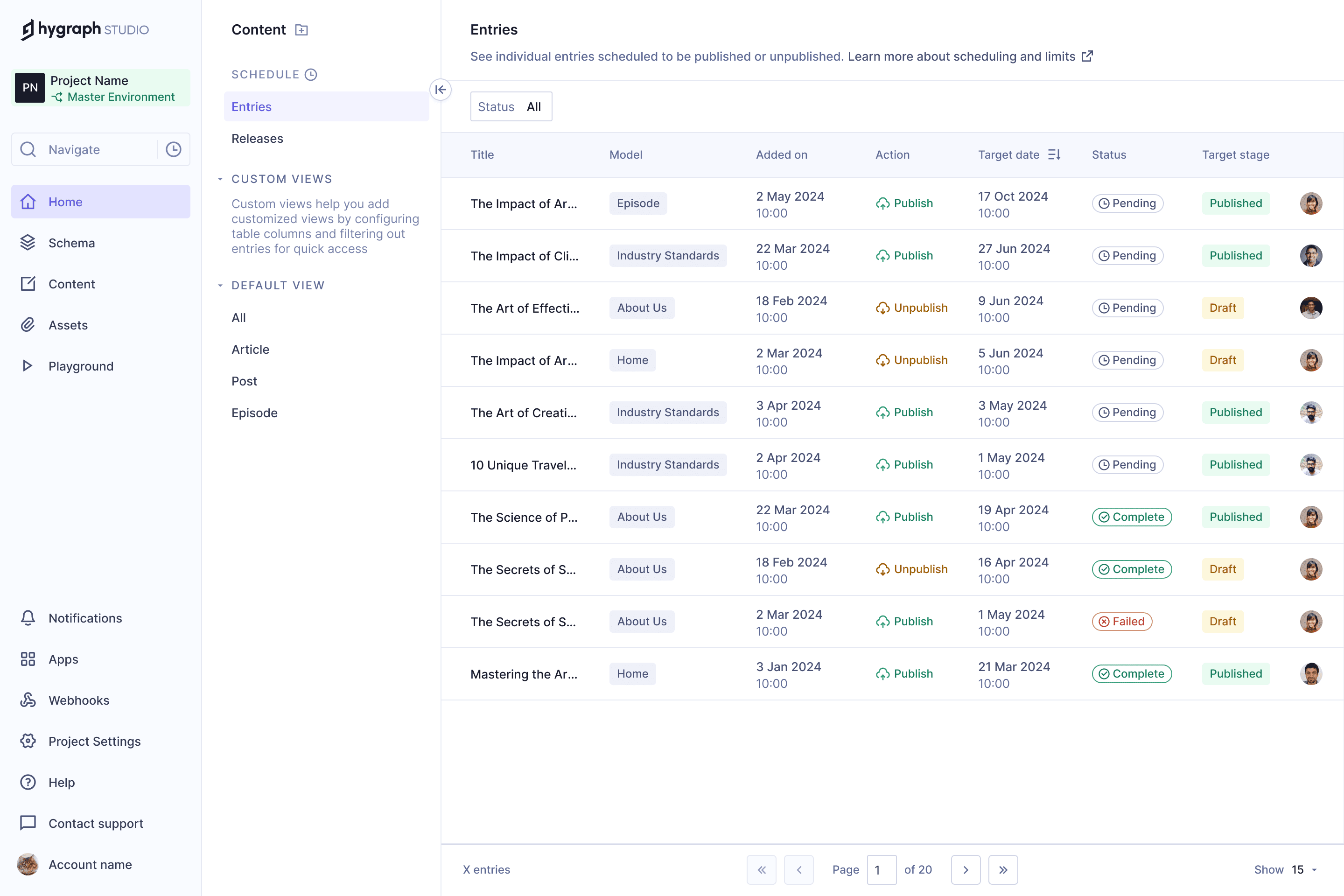Collapse the Content panel with the arrow icon
Screen dimensions: 1344x896
coord(440,90)
